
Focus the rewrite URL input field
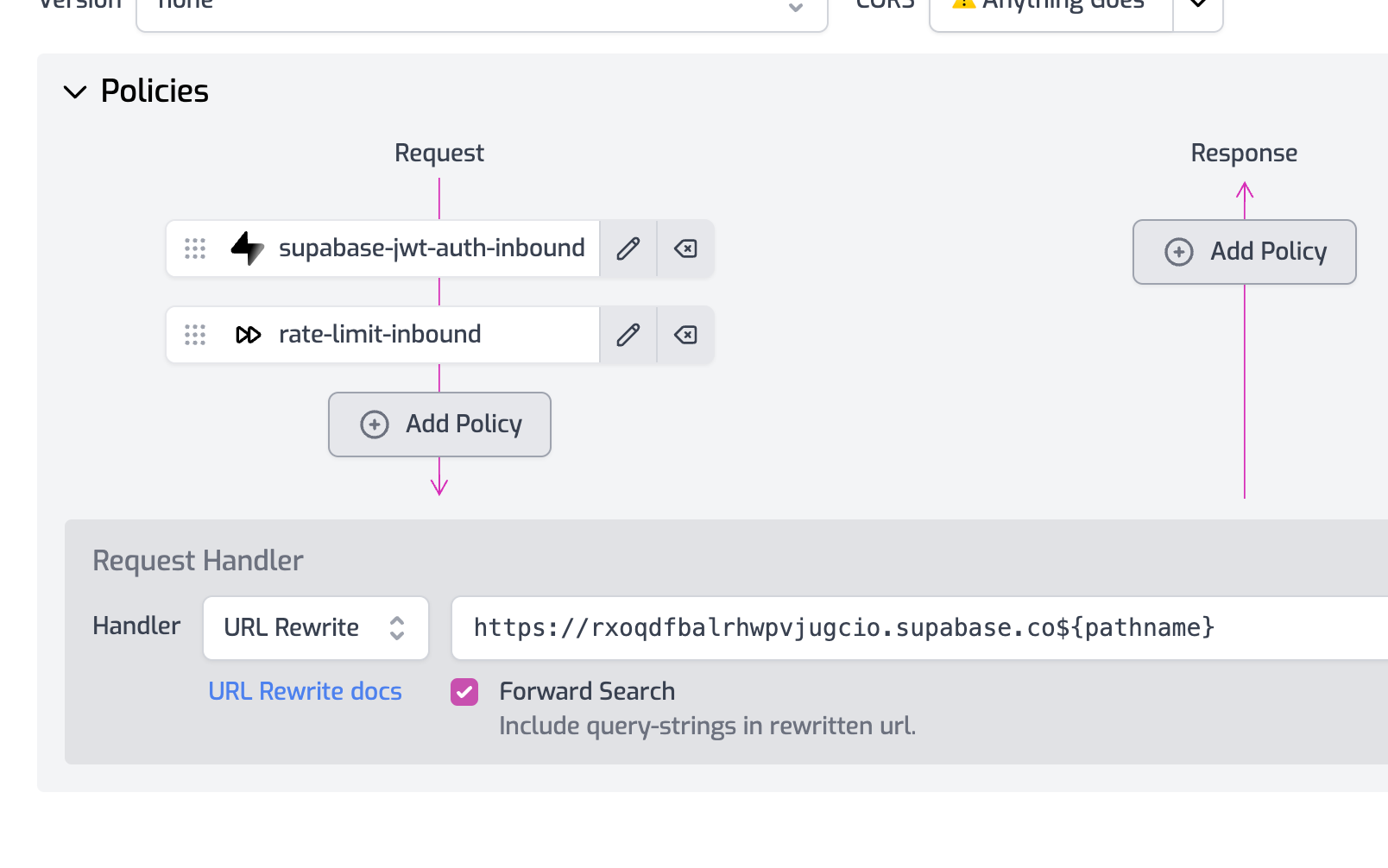(915, 628)
